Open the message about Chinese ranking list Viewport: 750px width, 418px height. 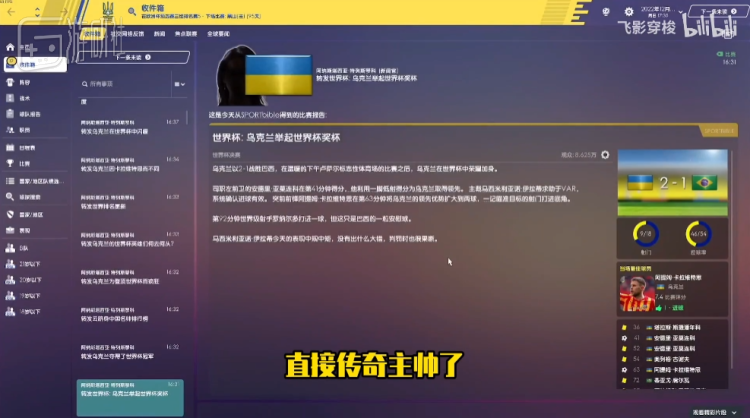point(130,315)
